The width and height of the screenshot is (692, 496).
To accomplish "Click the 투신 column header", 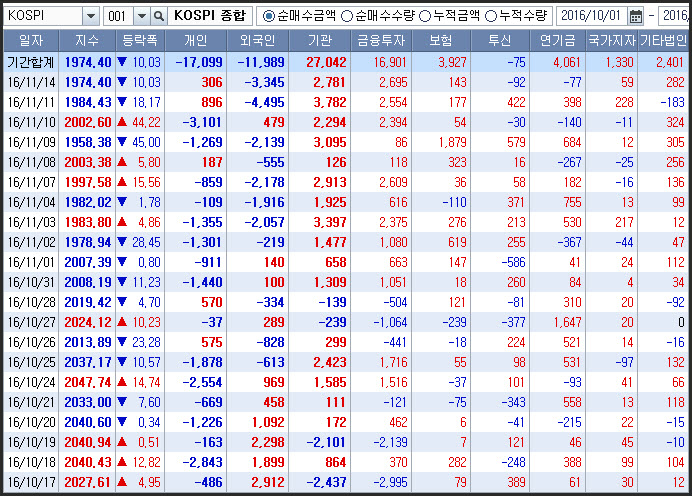I will tap(500, 41).
